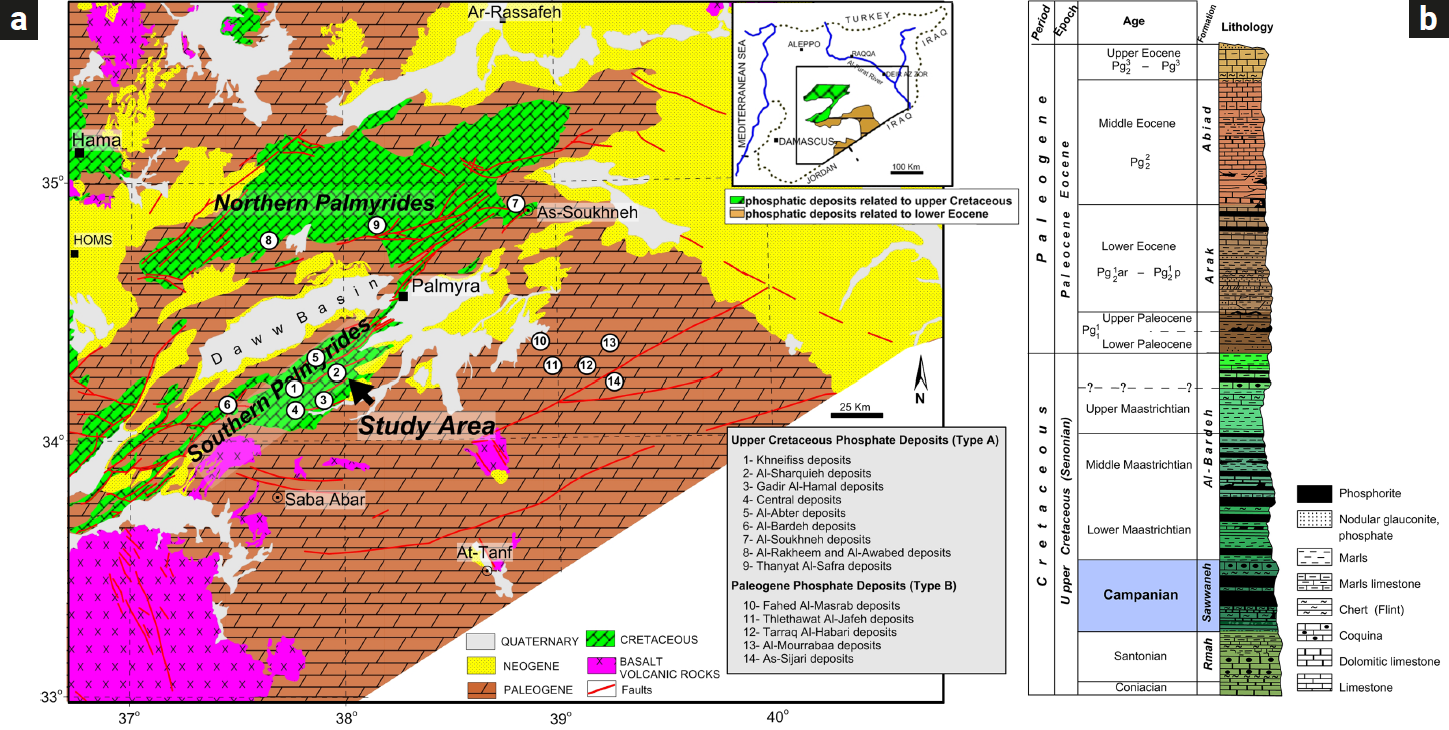
Task: Click the circled number 10 deposit marker
Action: (540, 341)
